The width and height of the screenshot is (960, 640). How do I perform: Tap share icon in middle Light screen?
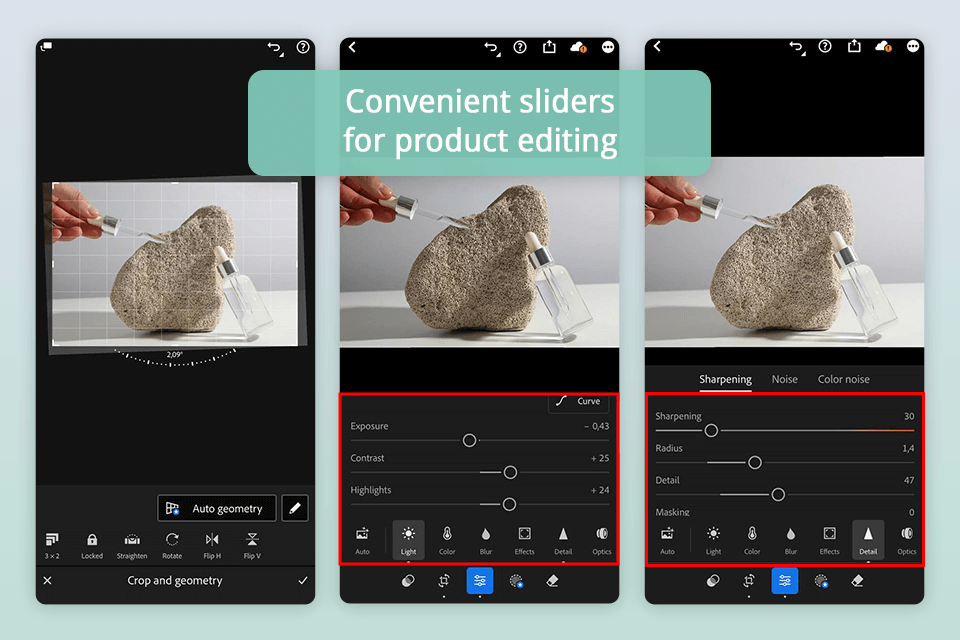coord(549,47)
